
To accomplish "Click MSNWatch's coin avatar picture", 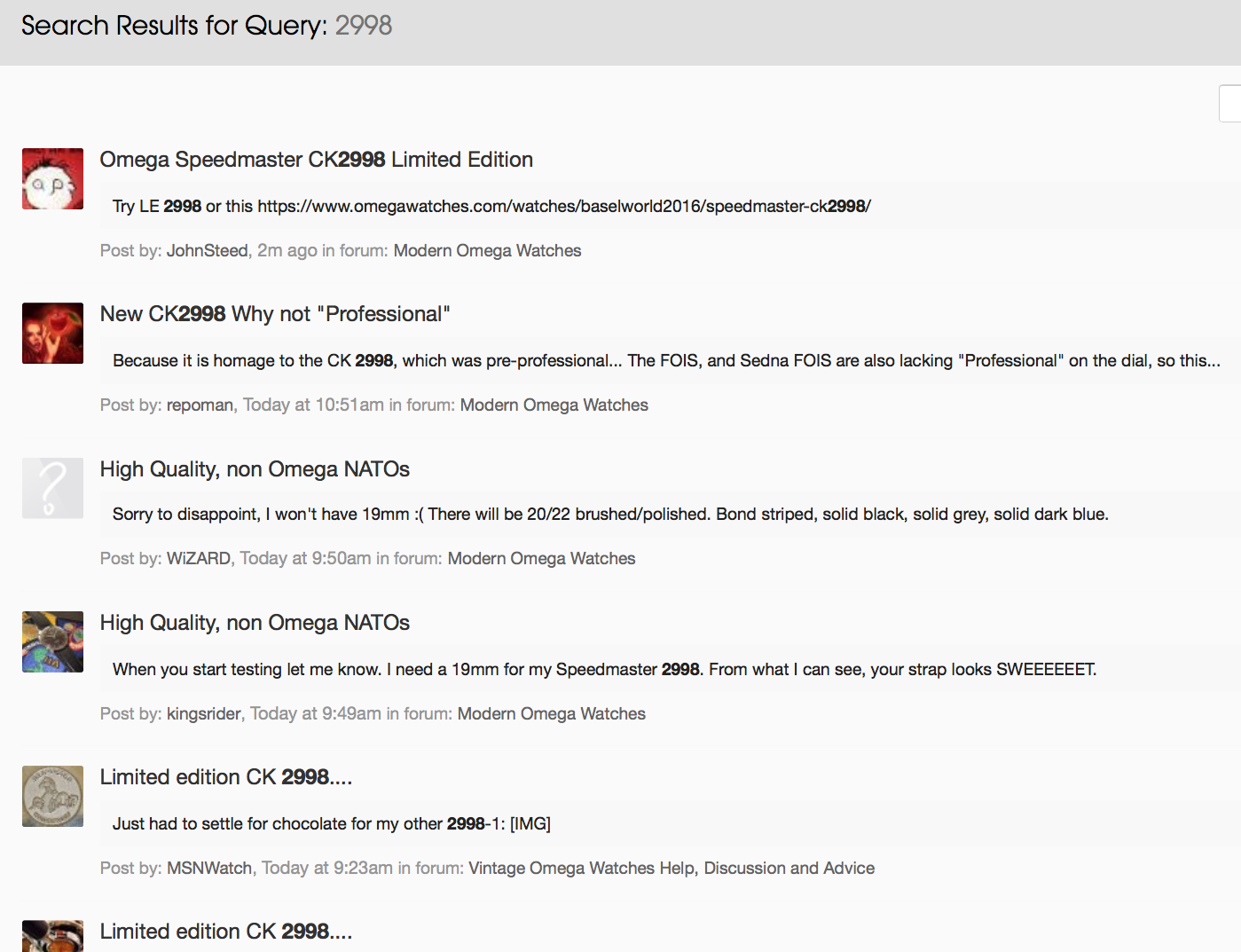I will pyautogui.click(x=52, y=796).
